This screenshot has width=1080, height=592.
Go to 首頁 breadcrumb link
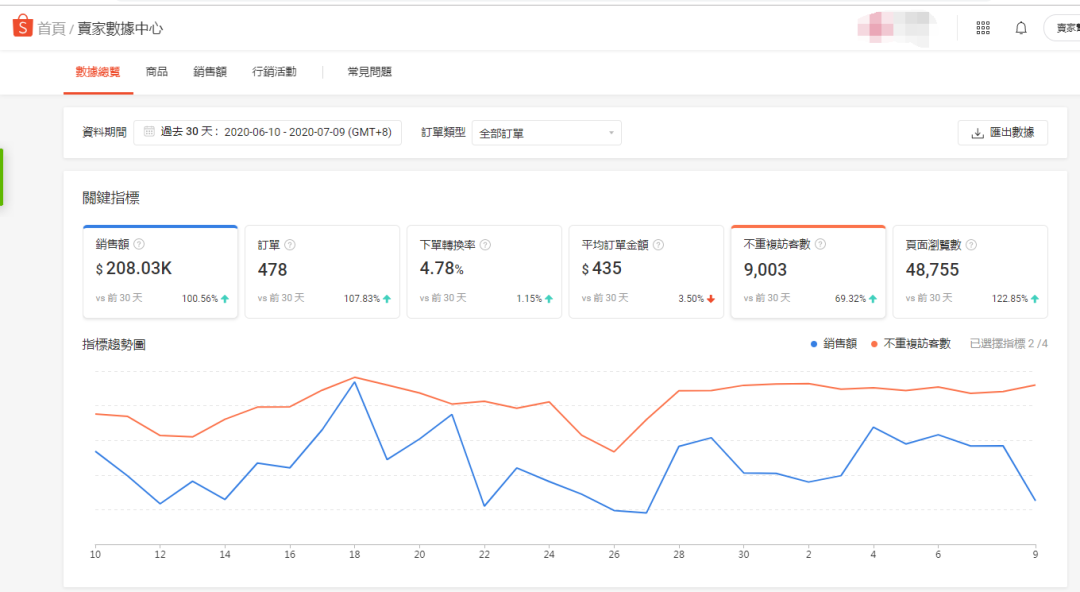point(51,28)
